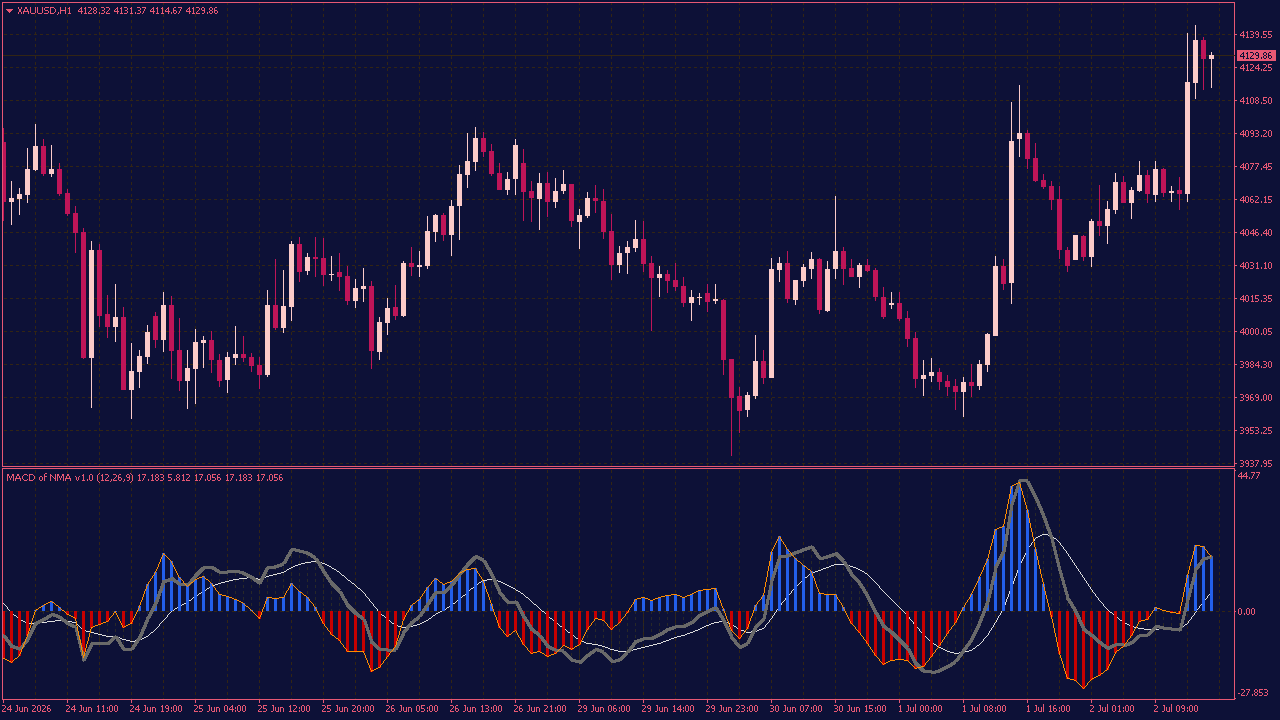Click the 2 Jul 01:00 time label
The width and height of the screenshot is (1280, 720).
(1114, 709)
